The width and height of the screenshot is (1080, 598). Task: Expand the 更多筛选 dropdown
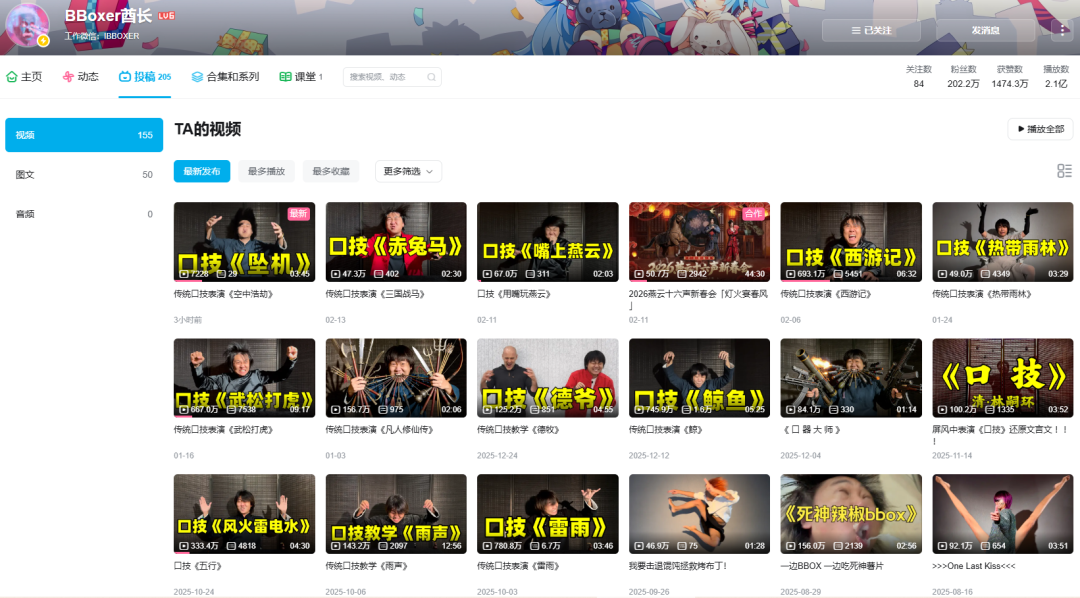coord(408,171)
